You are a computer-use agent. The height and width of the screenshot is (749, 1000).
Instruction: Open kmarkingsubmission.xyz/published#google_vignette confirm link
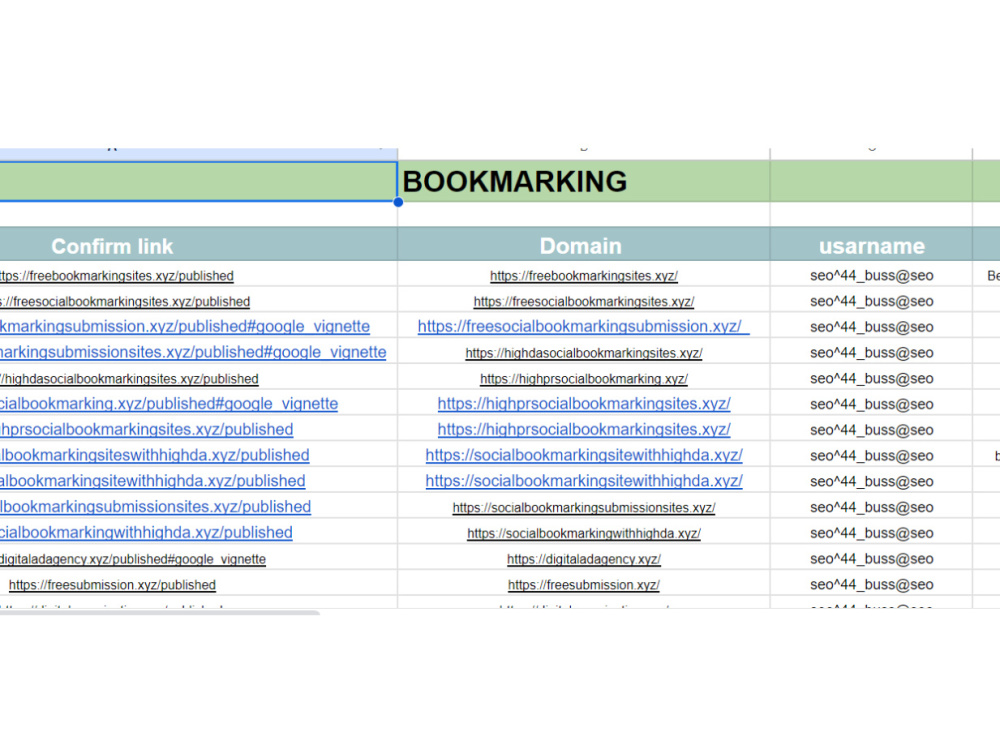(x=185, y=327)
